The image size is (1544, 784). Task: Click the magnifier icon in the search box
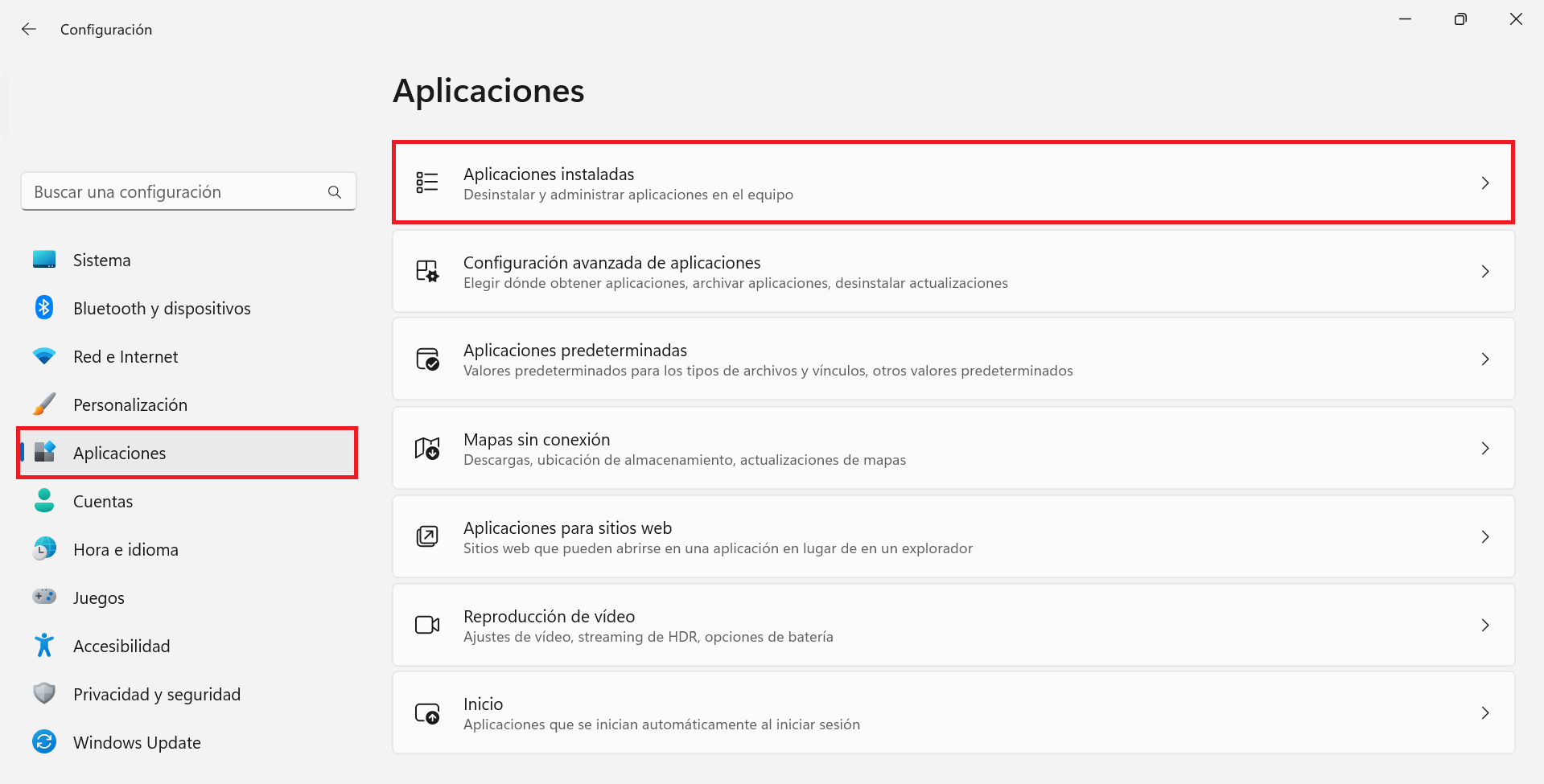334,191
